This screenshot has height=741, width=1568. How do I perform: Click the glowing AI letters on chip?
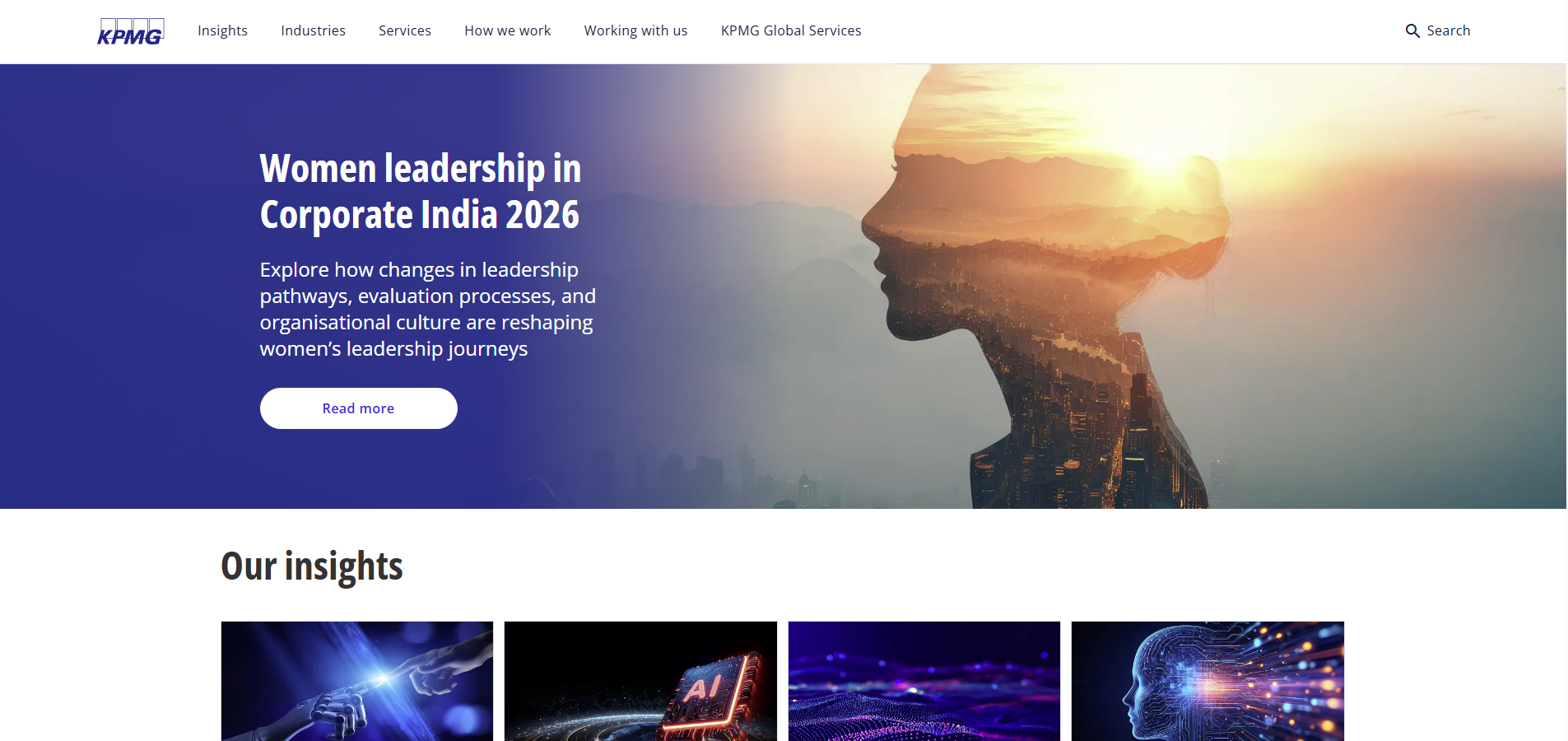tap(702, 686)
